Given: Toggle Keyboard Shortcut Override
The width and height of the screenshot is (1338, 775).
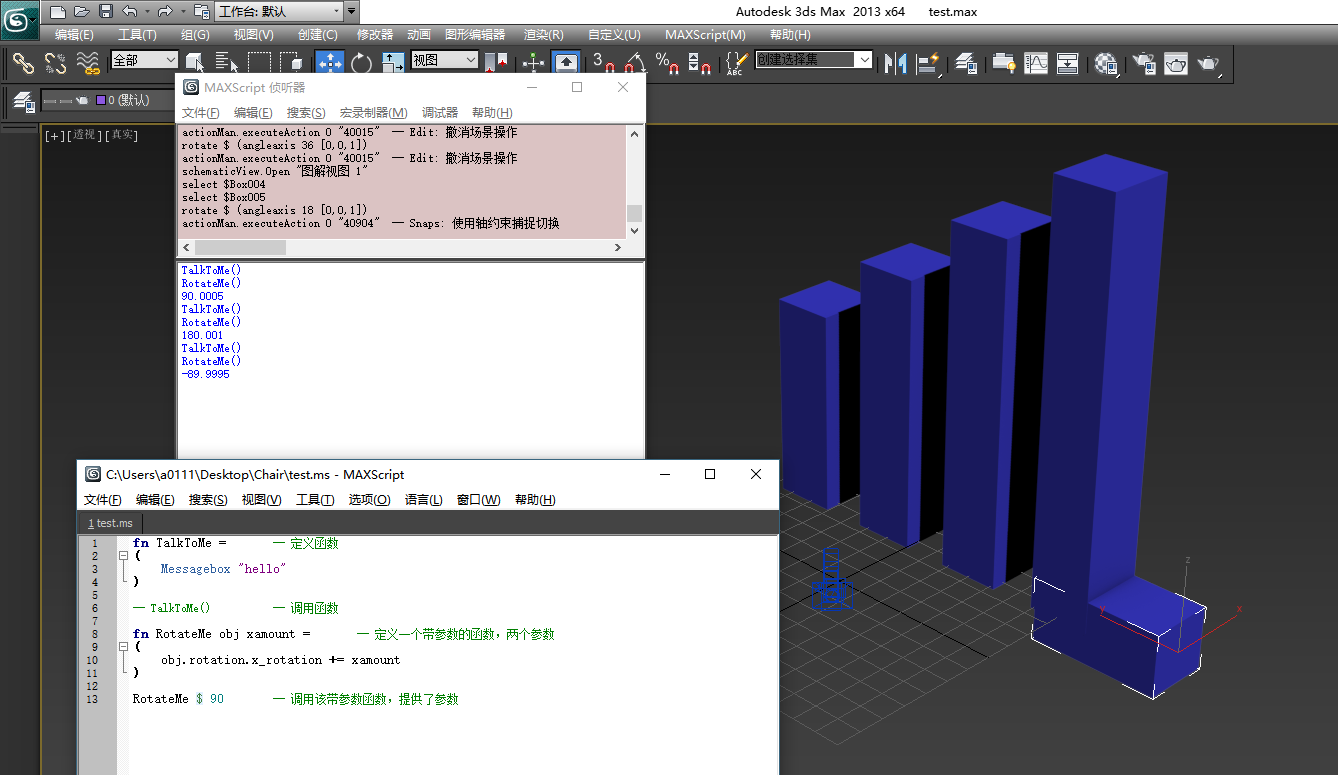Looking at the screenshot, I should click(x=566, y=63).
